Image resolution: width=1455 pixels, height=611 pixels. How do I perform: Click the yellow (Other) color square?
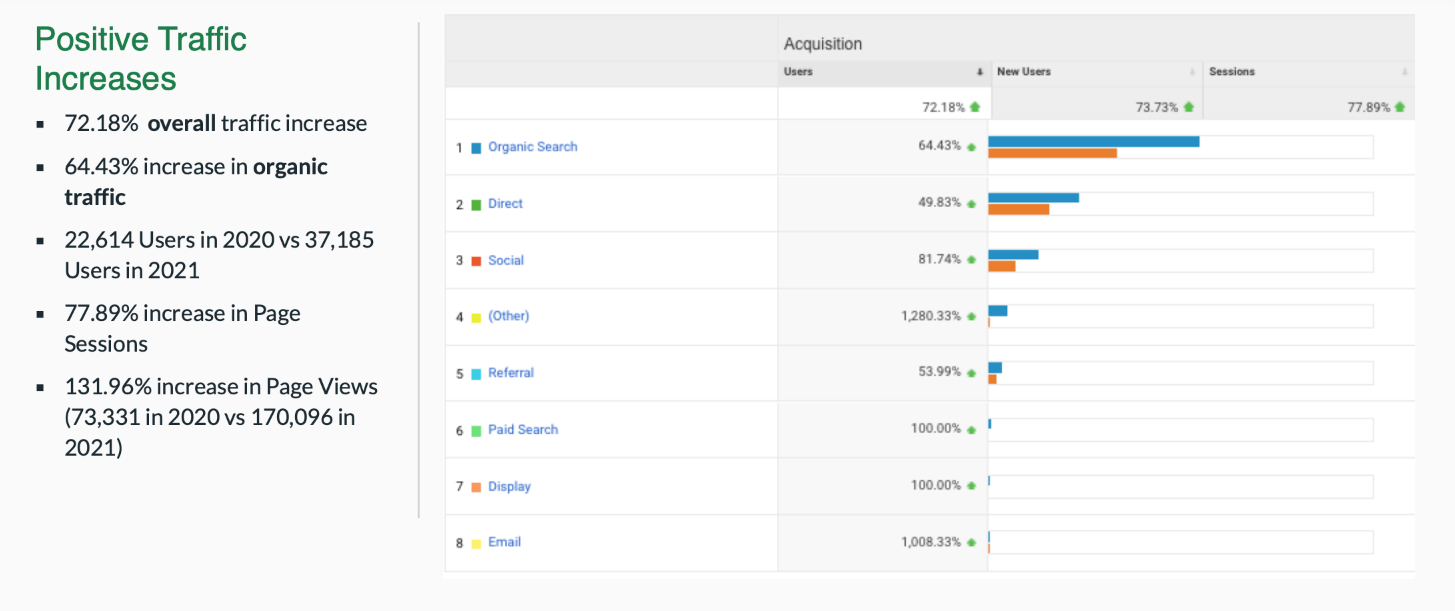pos(476,318)
